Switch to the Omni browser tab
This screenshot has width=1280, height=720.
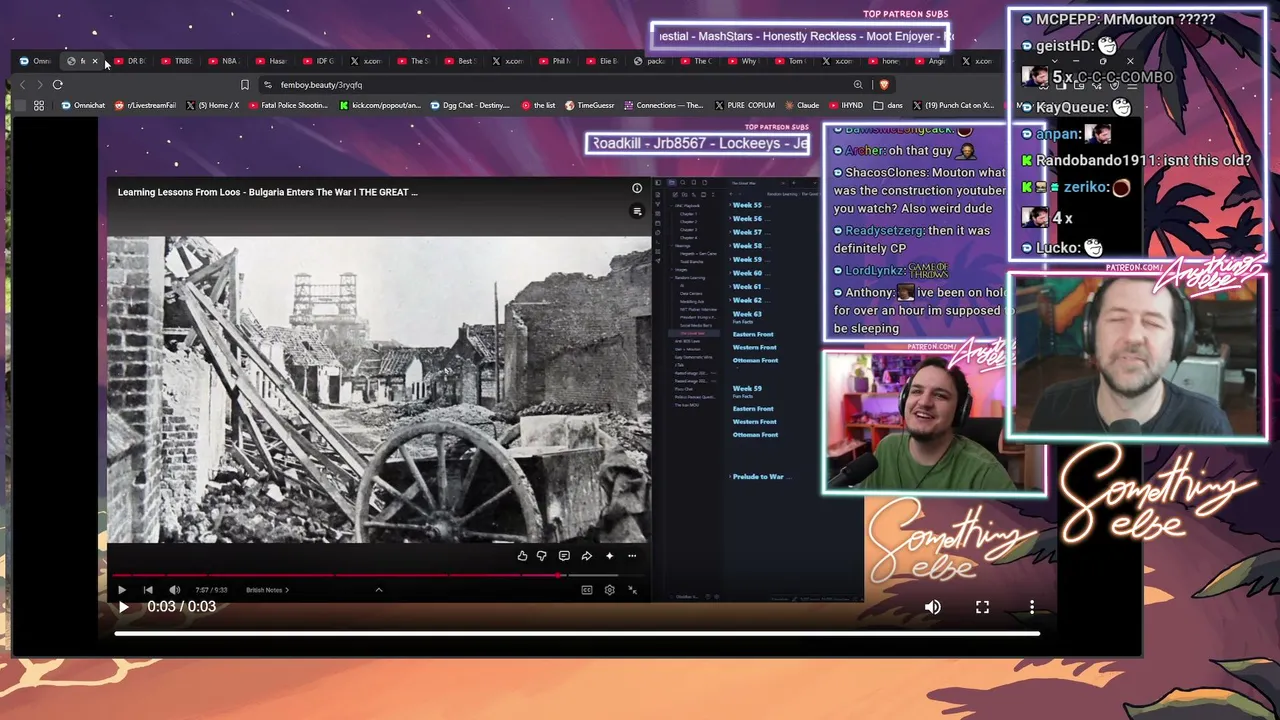pos(35,61)
